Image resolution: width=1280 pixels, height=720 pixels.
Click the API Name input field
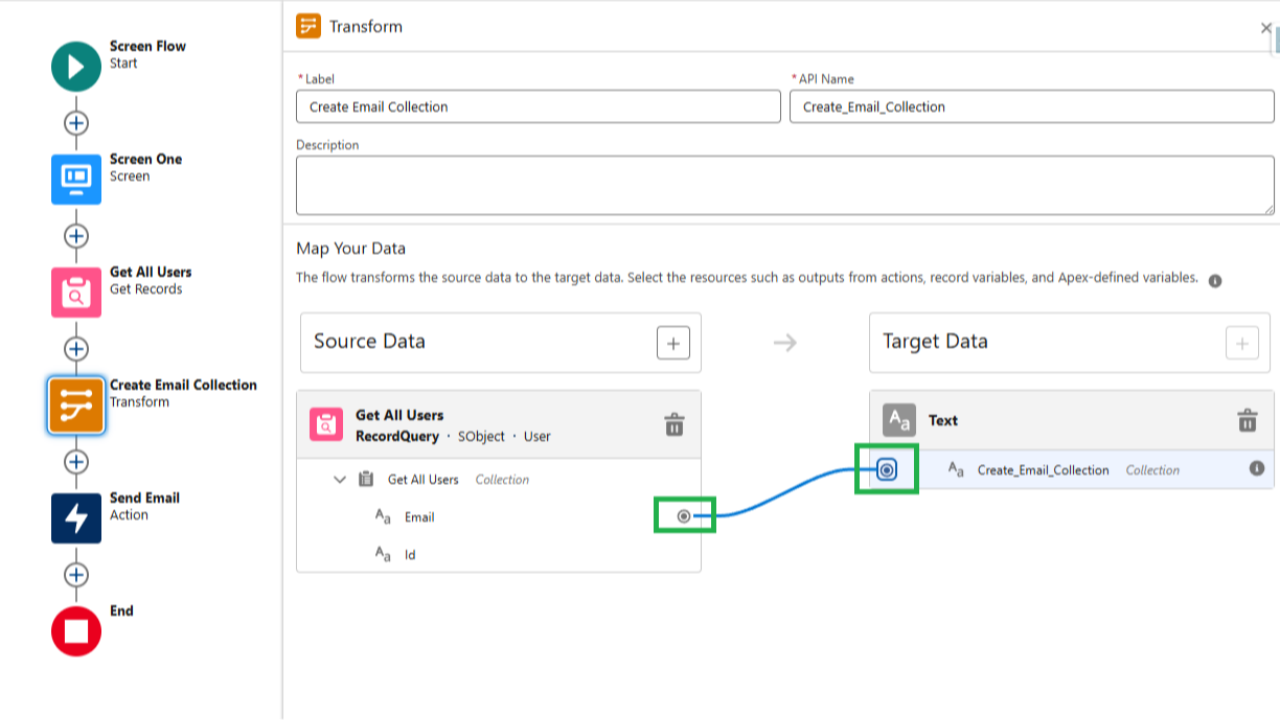pyautogui.click(x=1031, y=107)
